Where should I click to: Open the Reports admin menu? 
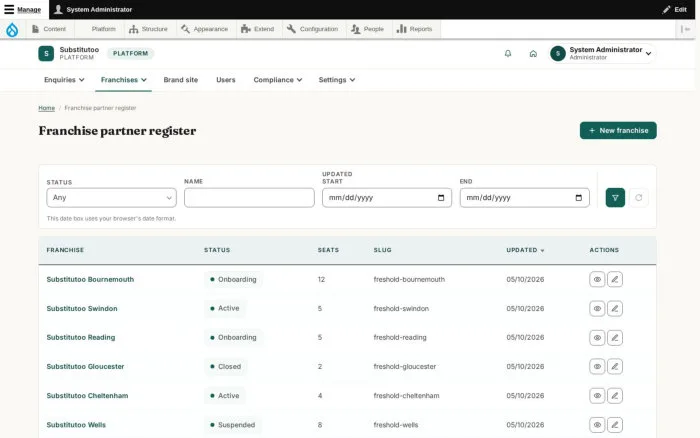click(415, 29)
